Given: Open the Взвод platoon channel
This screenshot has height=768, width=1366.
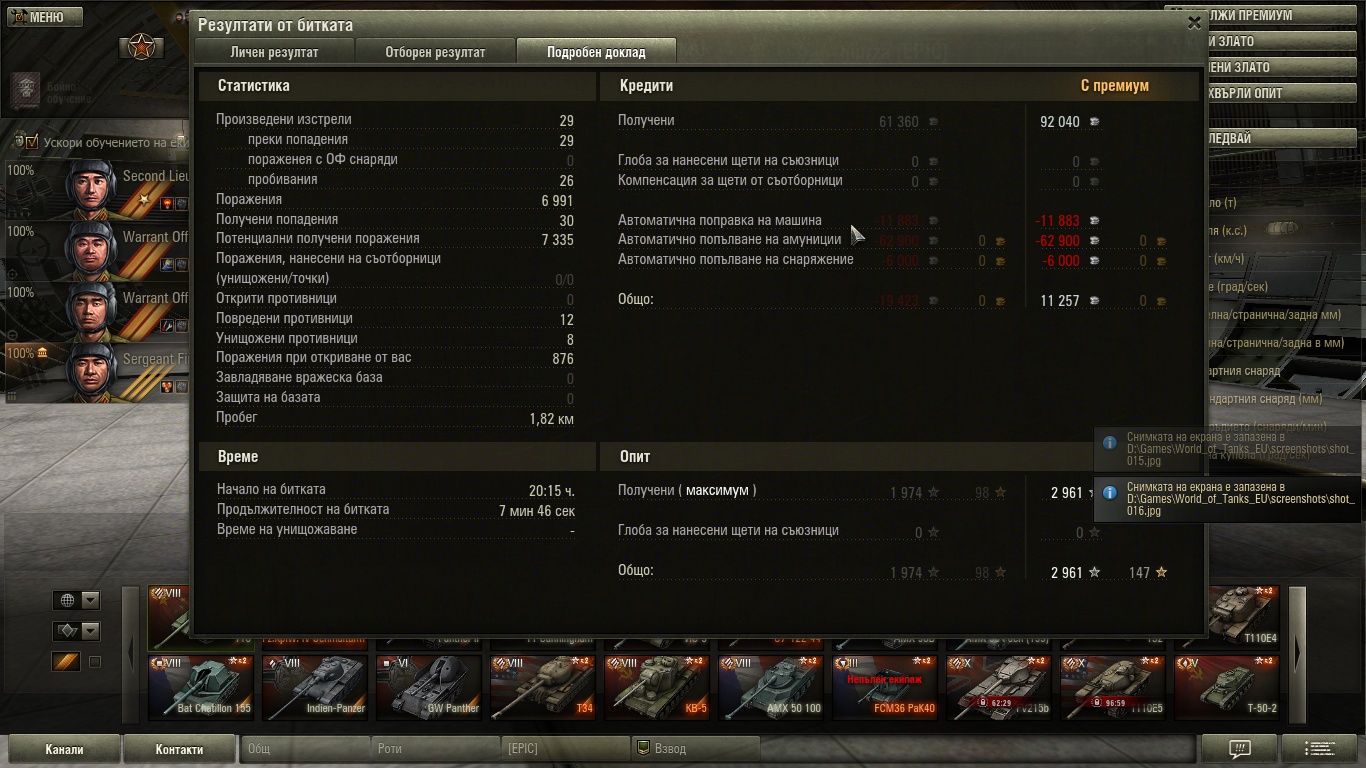Looking at the screenshot, I should (x=694, y=748).
